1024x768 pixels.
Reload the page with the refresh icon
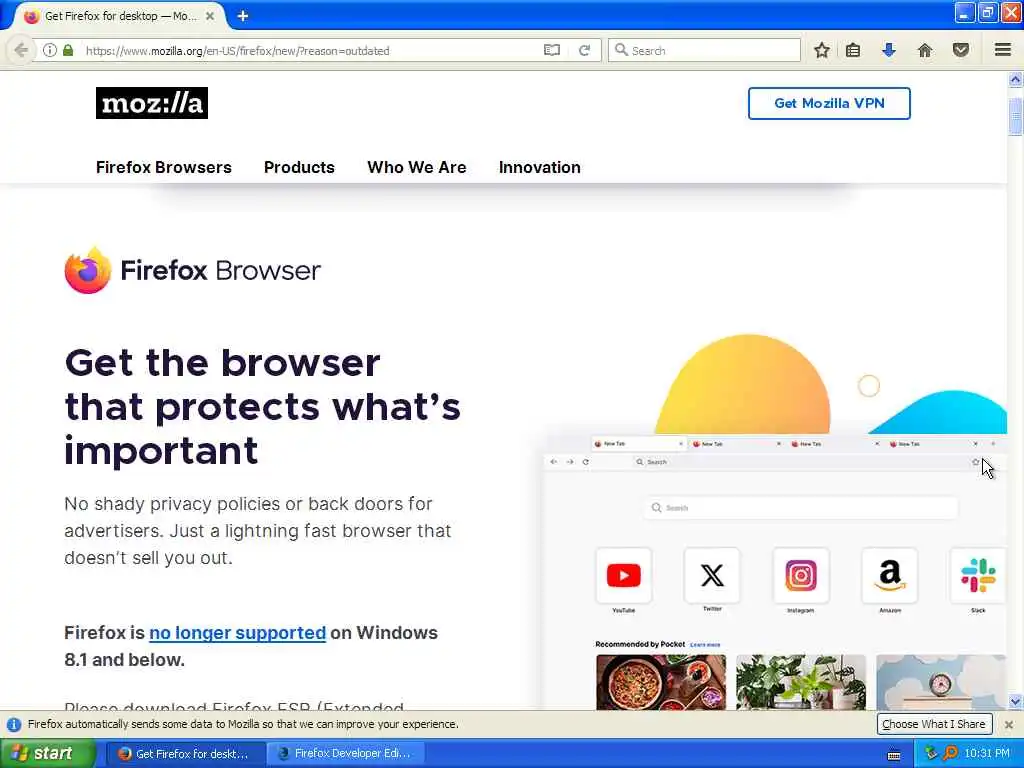584,50
